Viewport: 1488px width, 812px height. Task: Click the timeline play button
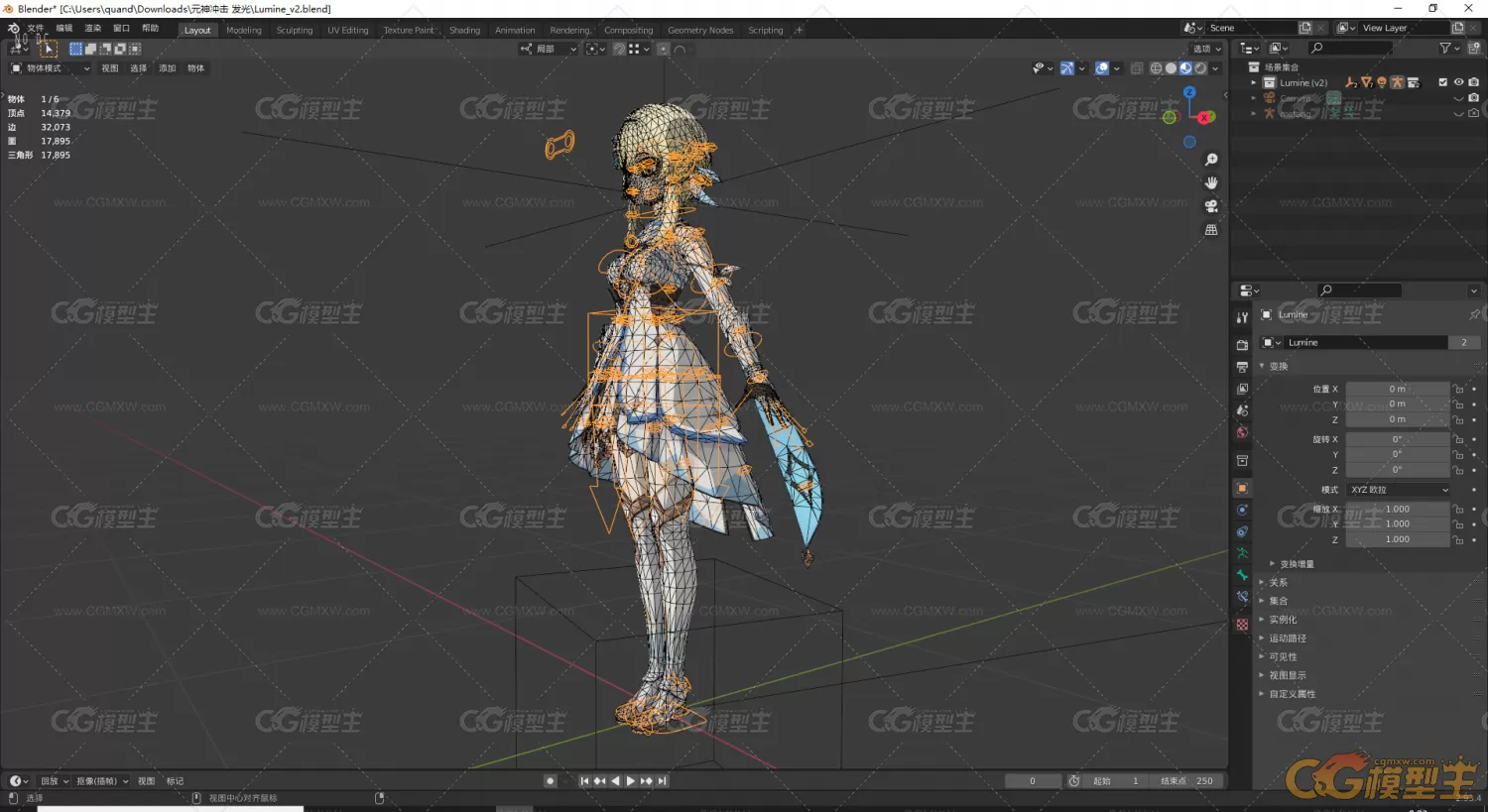631,781
